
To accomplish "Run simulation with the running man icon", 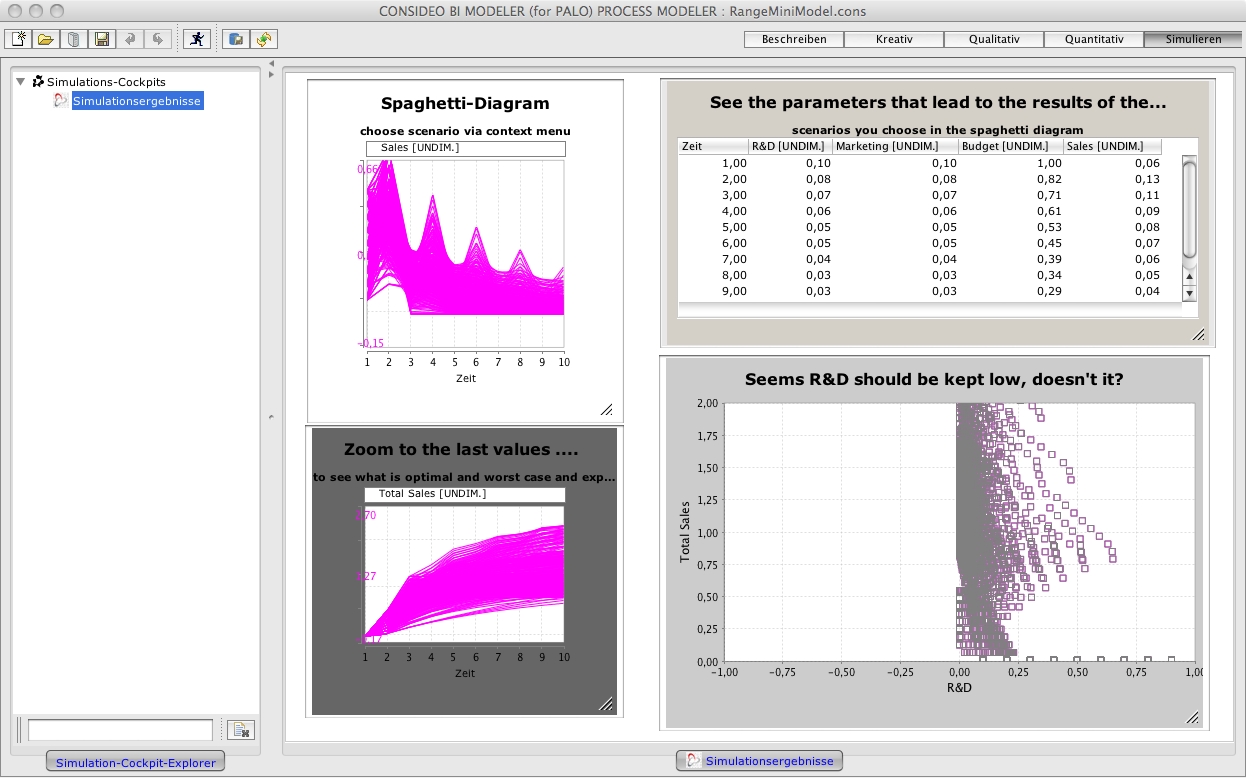I will pyautogui.click(x=197, y=39).
